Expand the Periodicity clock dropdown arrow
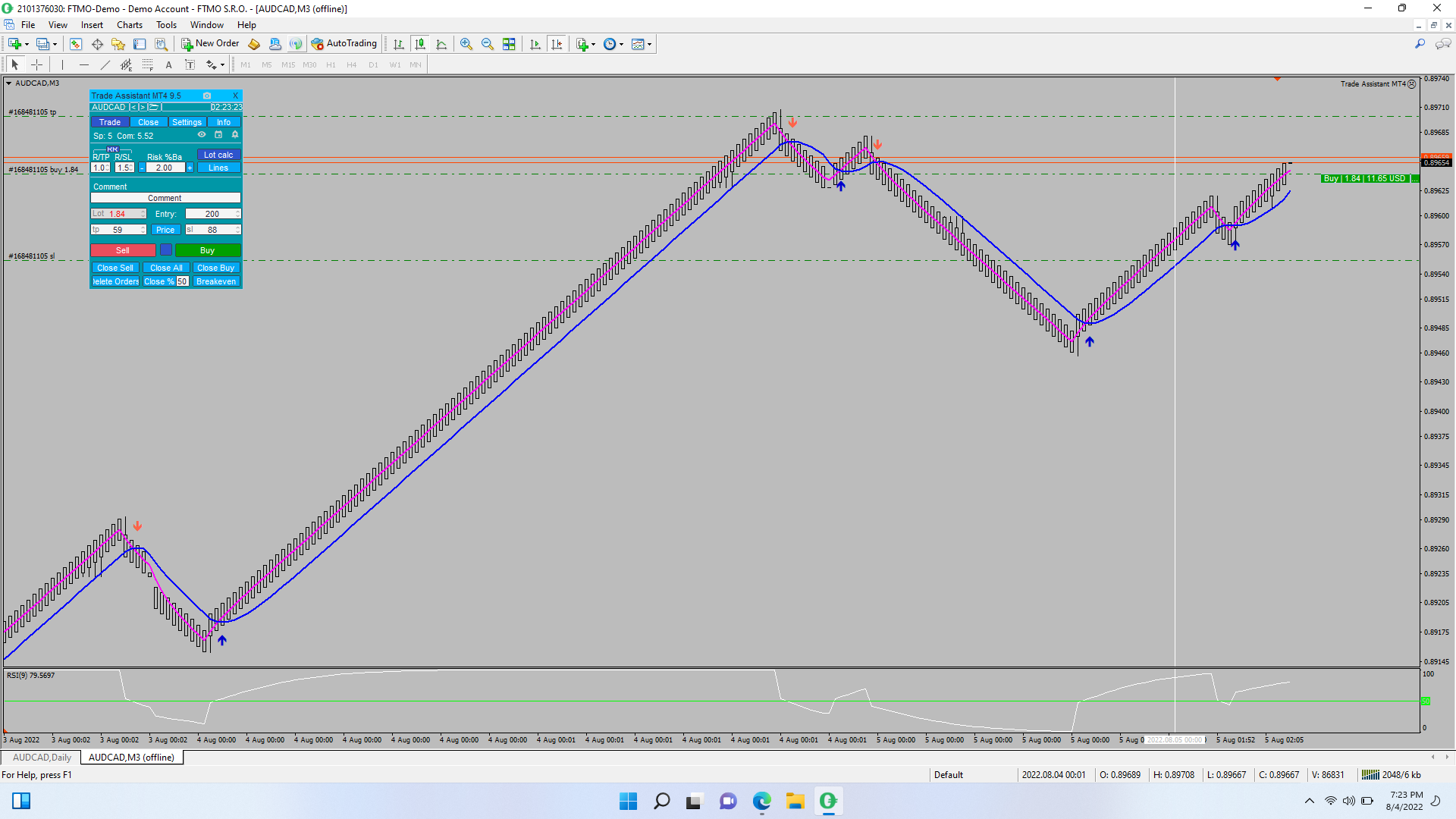The height and width of the screenshot is (819, 1456). tap(622, 44)
